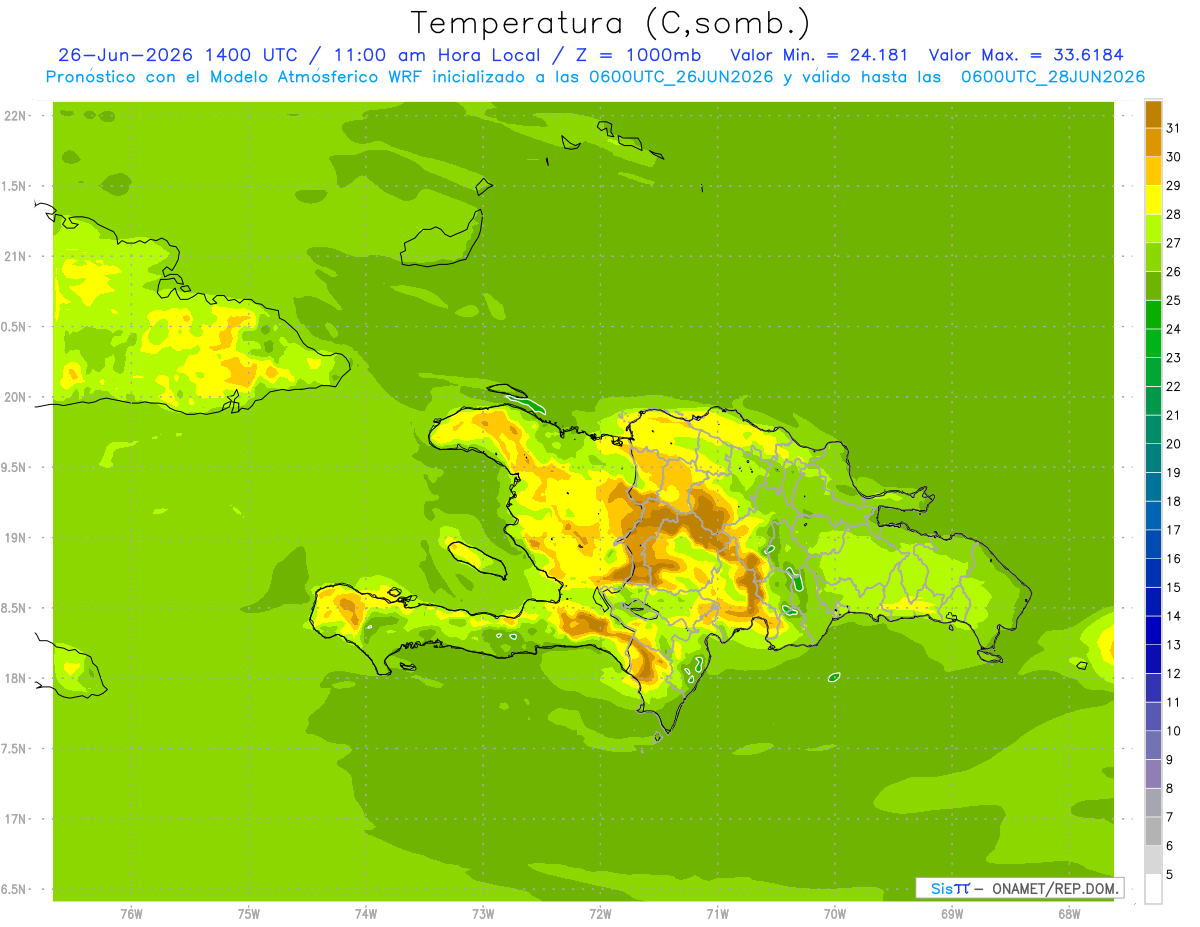Click the yellow swatch between 28 and 29
The width and height of the screenshot is (1200, 927).
(x=1153, y=200)
